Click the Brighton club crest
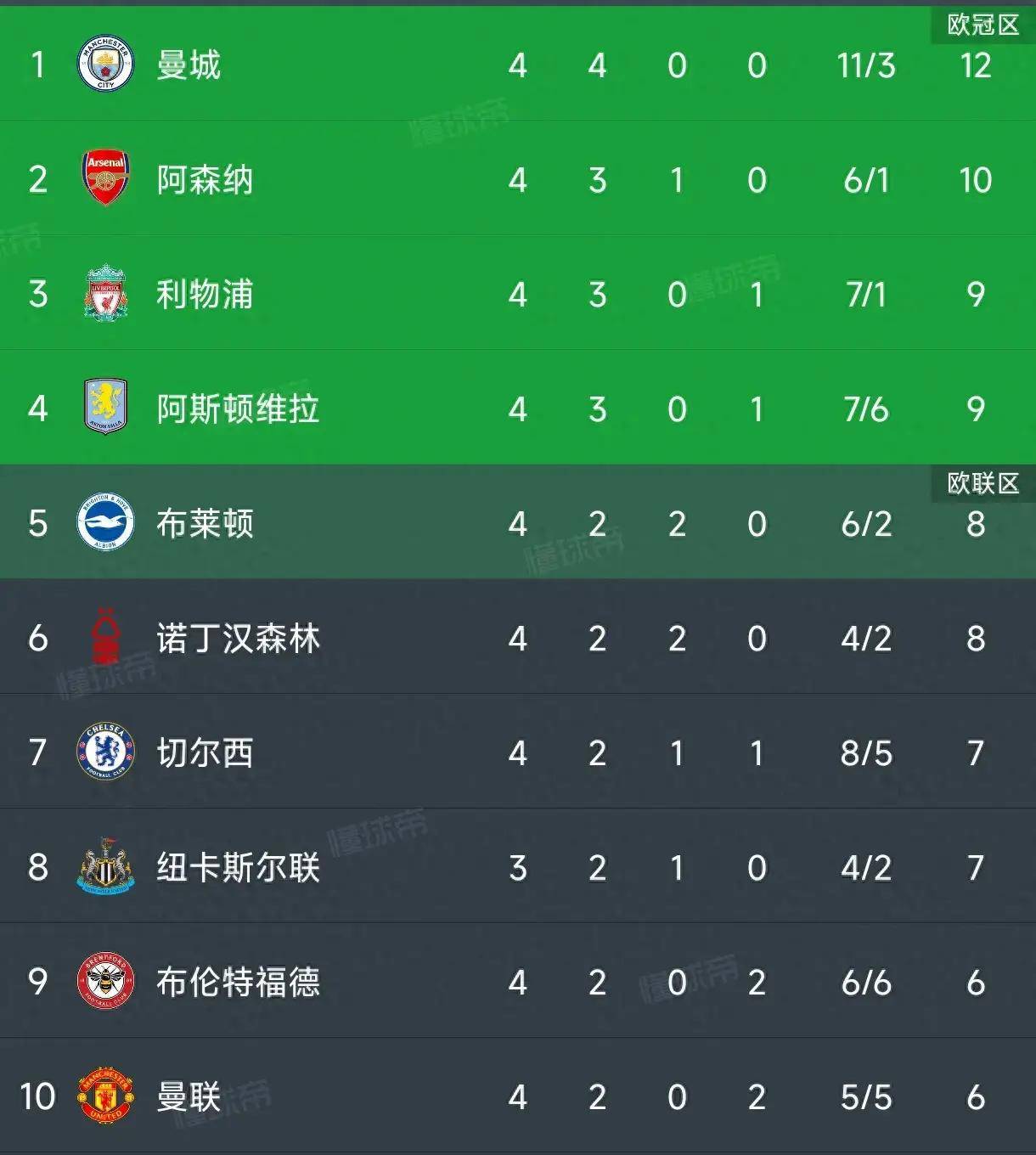Image resolution: width=1036 pixels, height=1155 pixels. click(x=105, y=522)
